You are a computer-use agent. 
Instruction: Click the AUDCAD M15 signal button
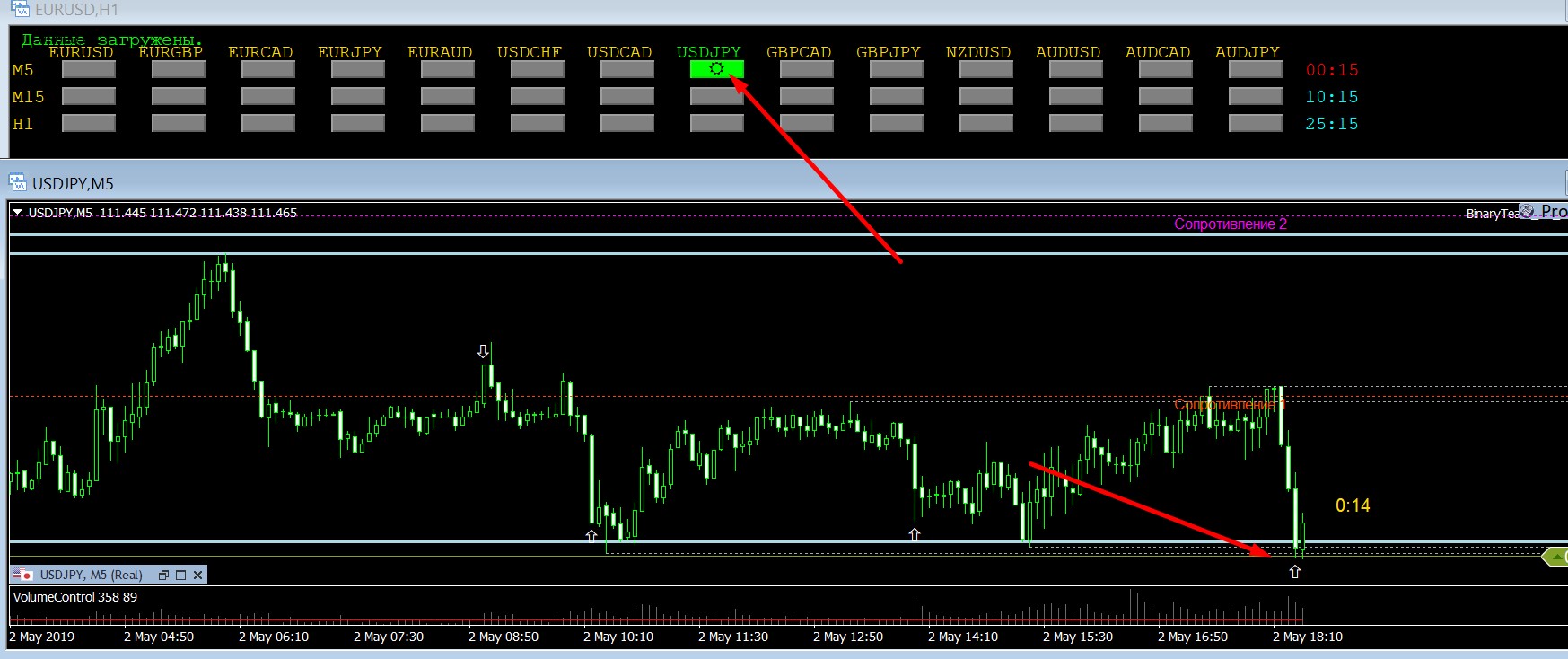pos(1165,96)
